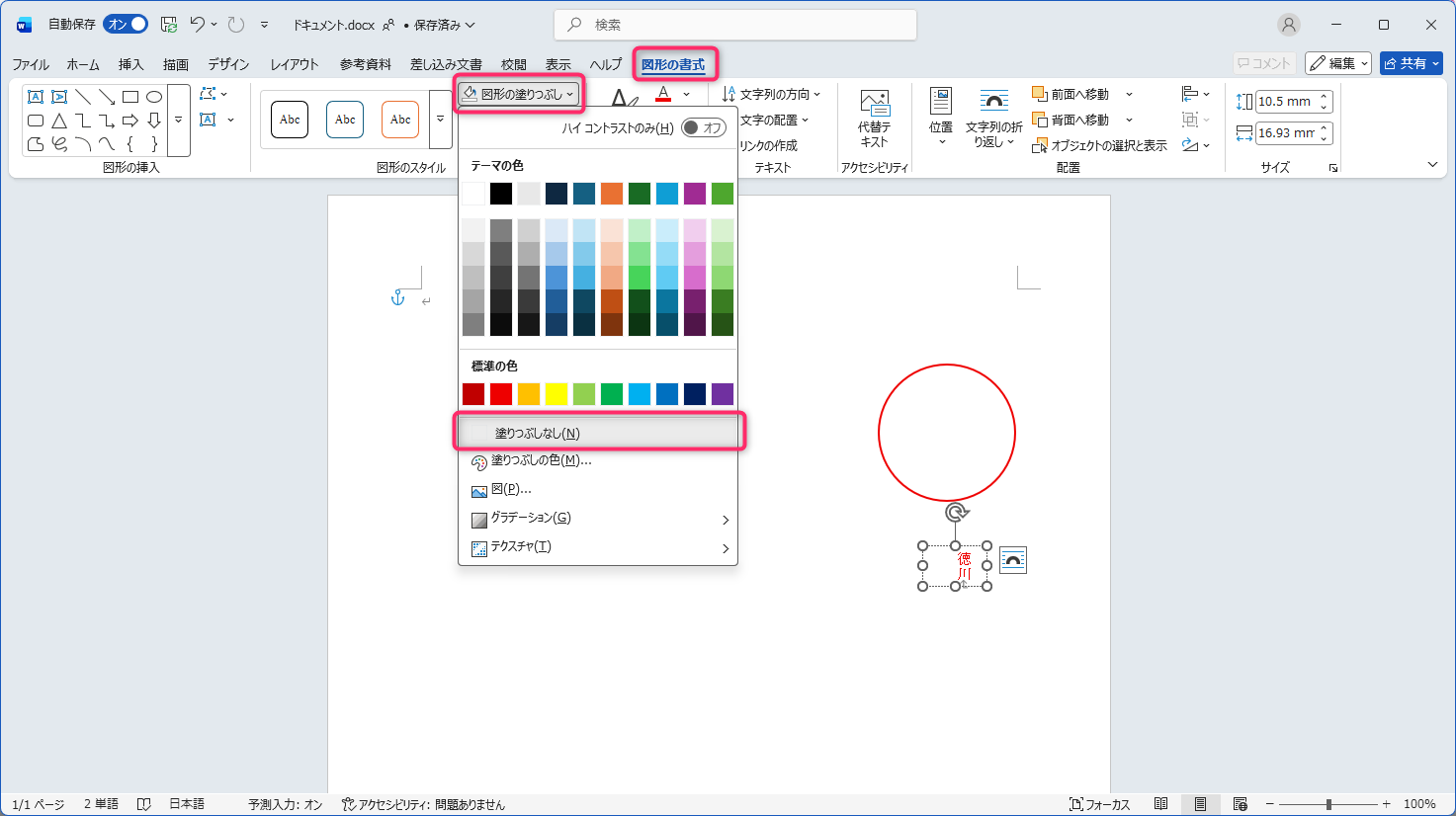1456x816 pixels.
Task: Open the Shape Format (図形の書式) tab
Action: tap(673, 64)
